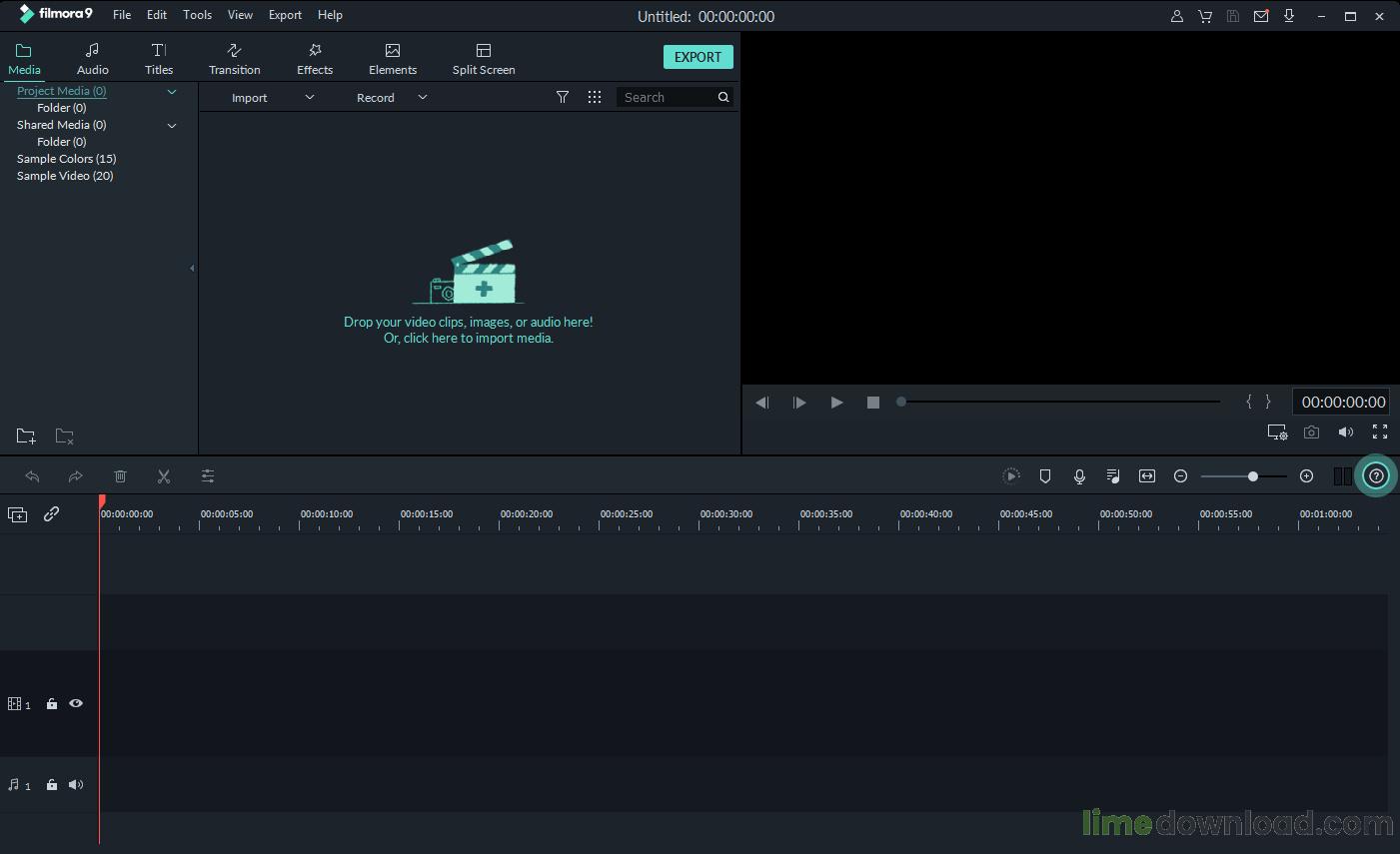
Task: Add a marker with the marker icon
Action: pos(1045,476)
